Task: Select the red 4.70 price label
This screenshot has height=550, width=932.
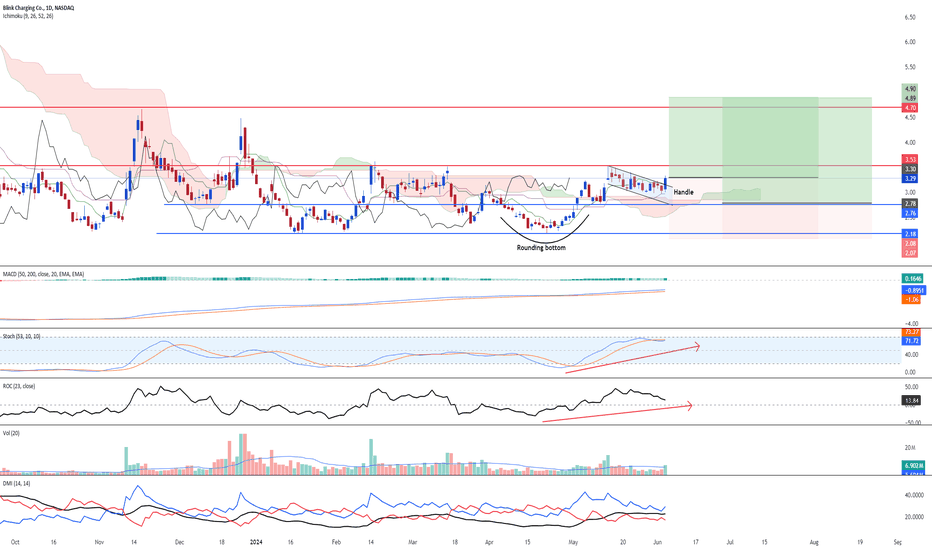Action: tap(910, 108)
